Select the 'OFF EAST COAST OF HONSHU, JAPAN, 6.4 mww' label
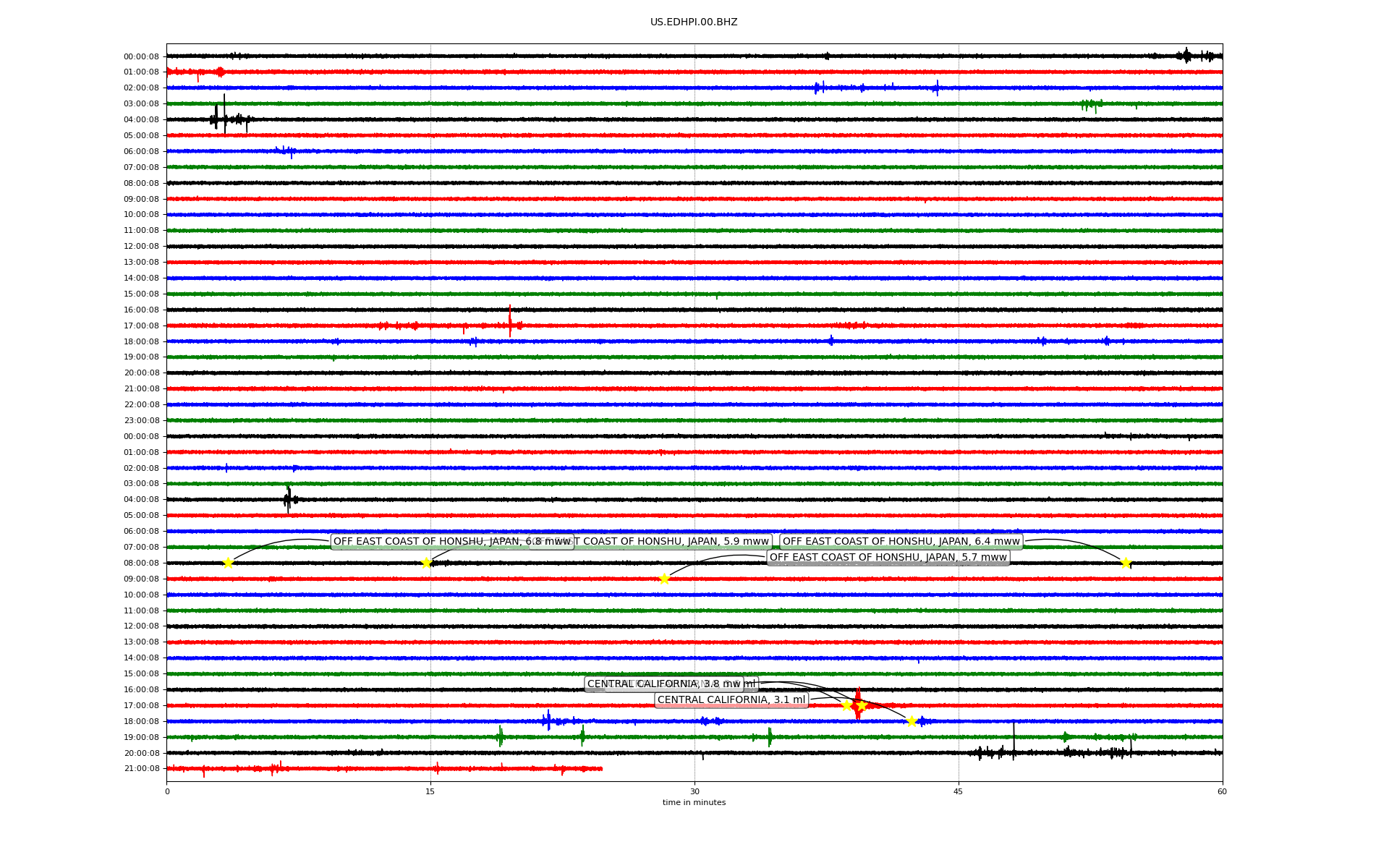Viewport: 1389px width, 868px height. [901, 541]
